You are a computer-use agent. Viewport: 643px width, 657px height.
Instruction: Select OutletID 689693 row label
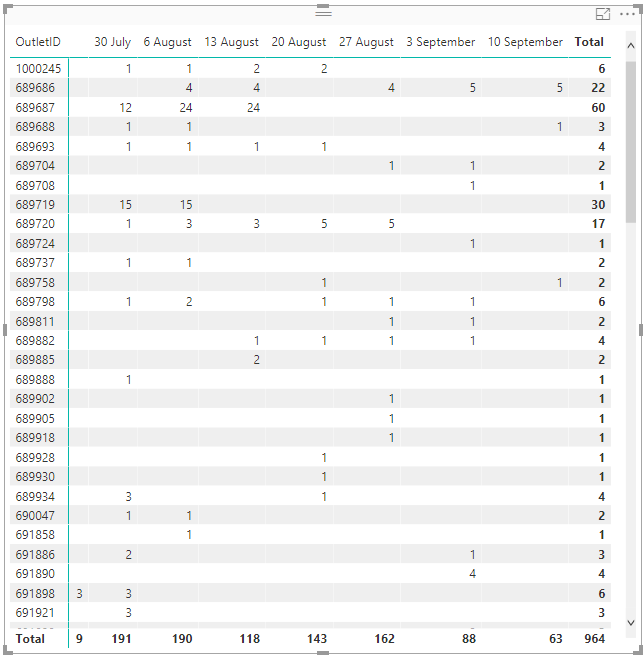pos(35,147)
